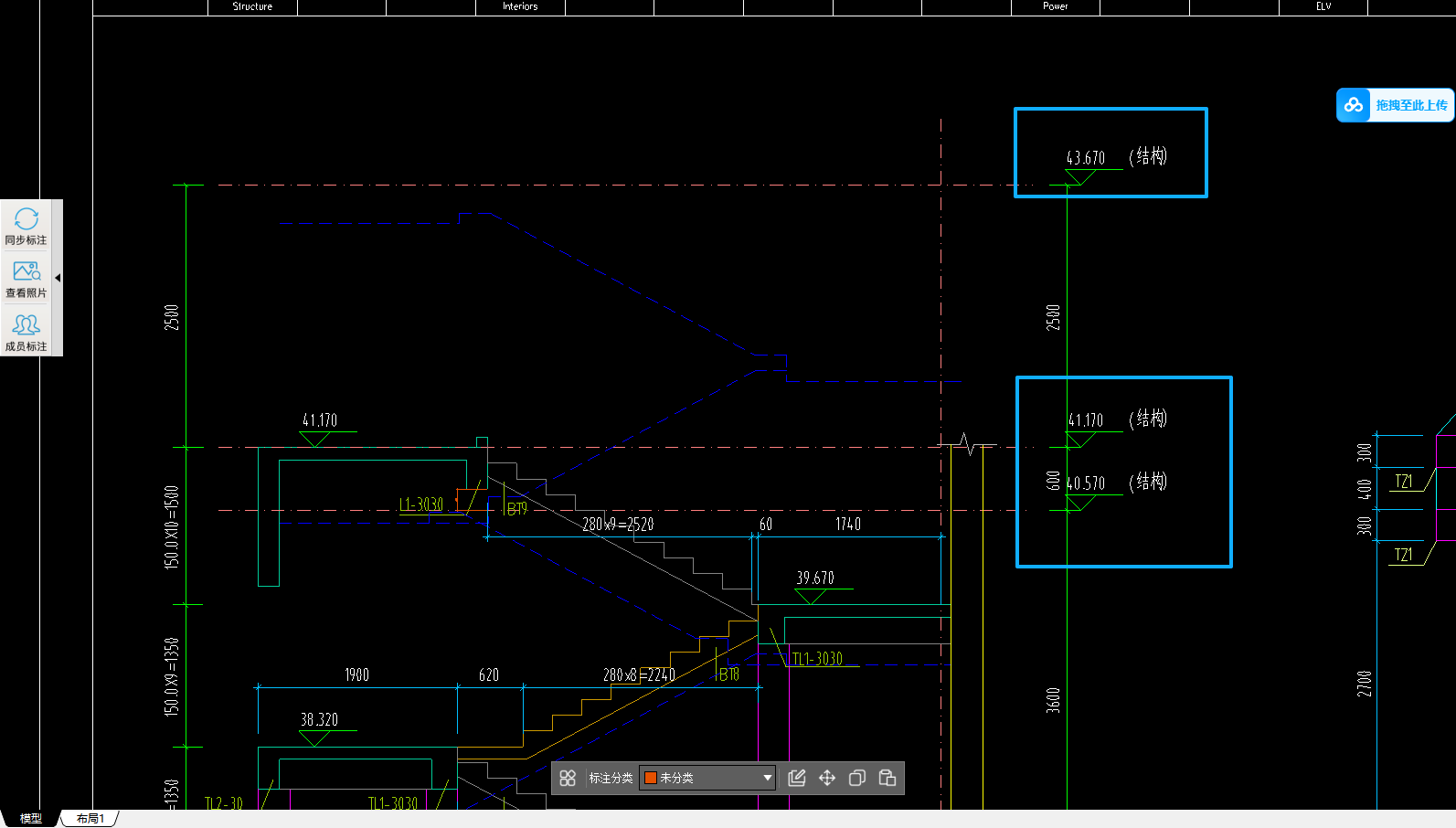
Task: Open the 未分类 annotation category dropdown
Action: click(707, 778)
